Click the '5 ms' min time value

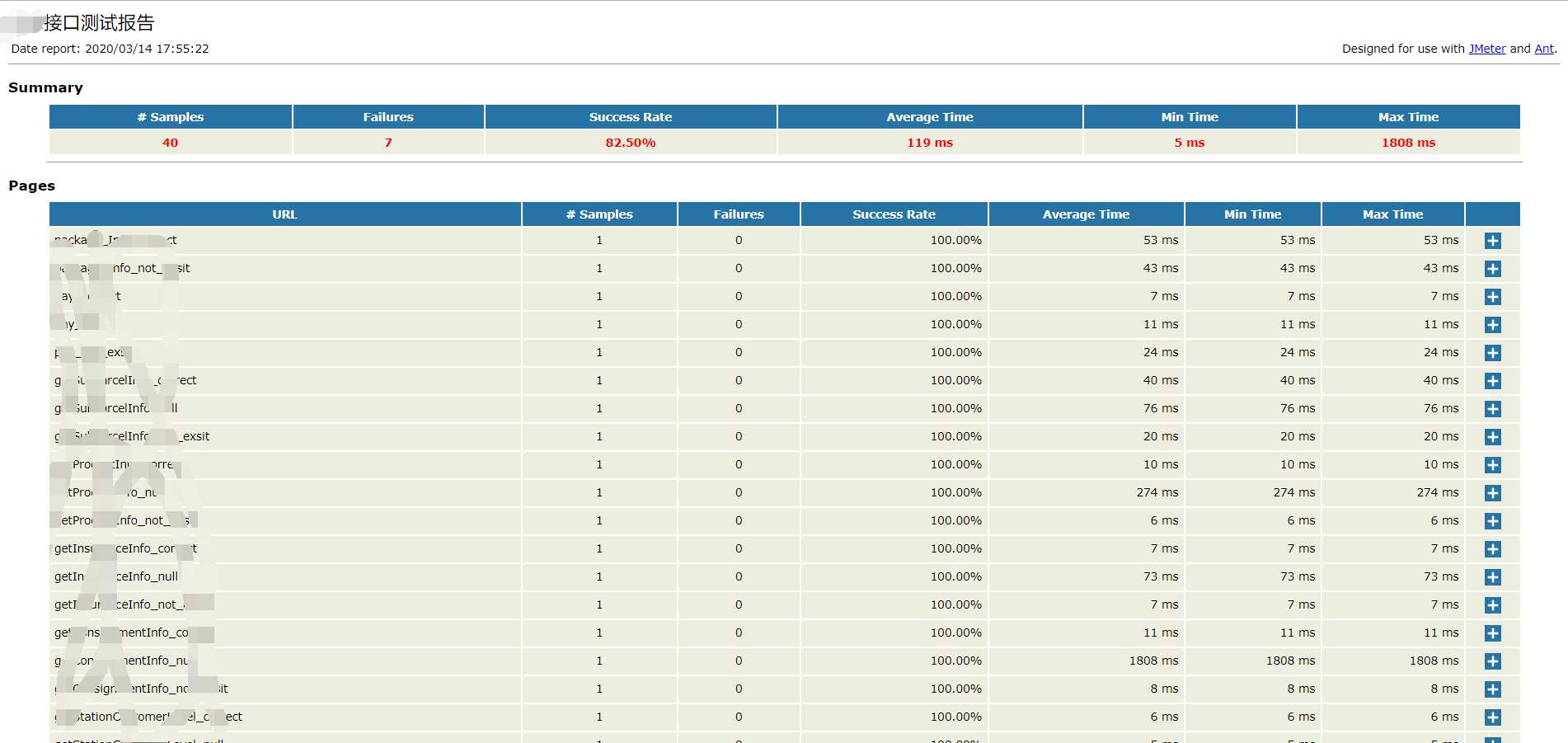1190,143
